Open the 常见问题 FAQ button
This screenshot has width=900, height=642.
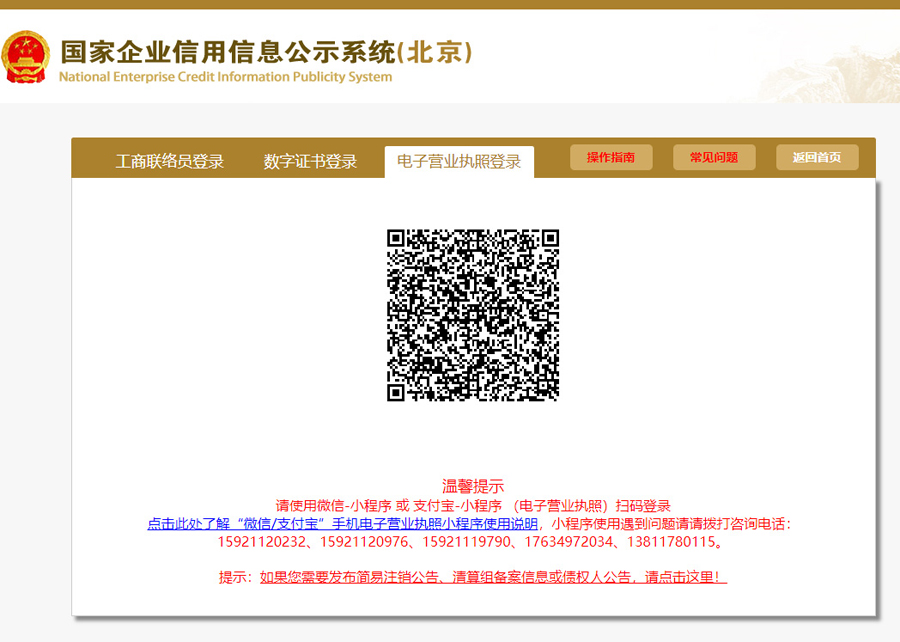click(714, 157)
